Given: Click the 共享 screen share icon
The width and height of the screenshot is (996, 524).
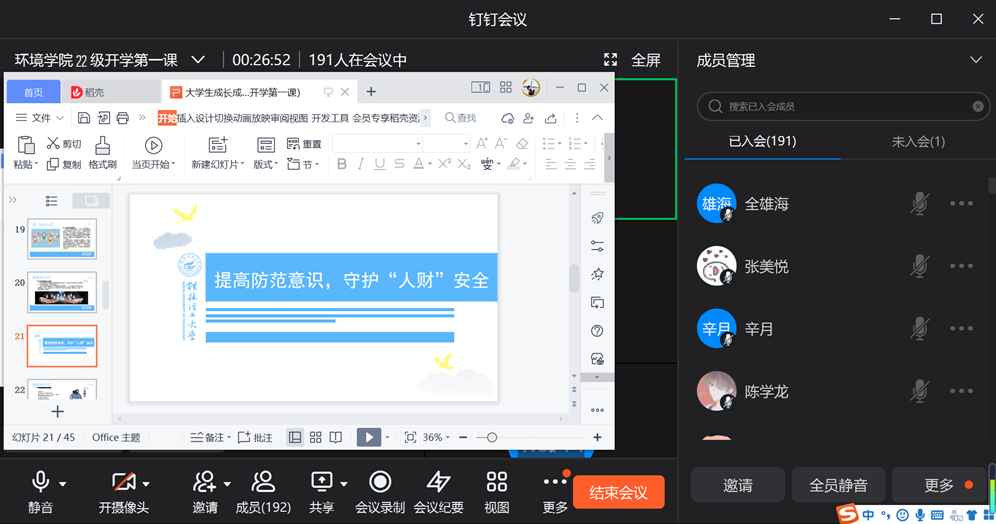Looking at the screenshot, I should 321,483.
